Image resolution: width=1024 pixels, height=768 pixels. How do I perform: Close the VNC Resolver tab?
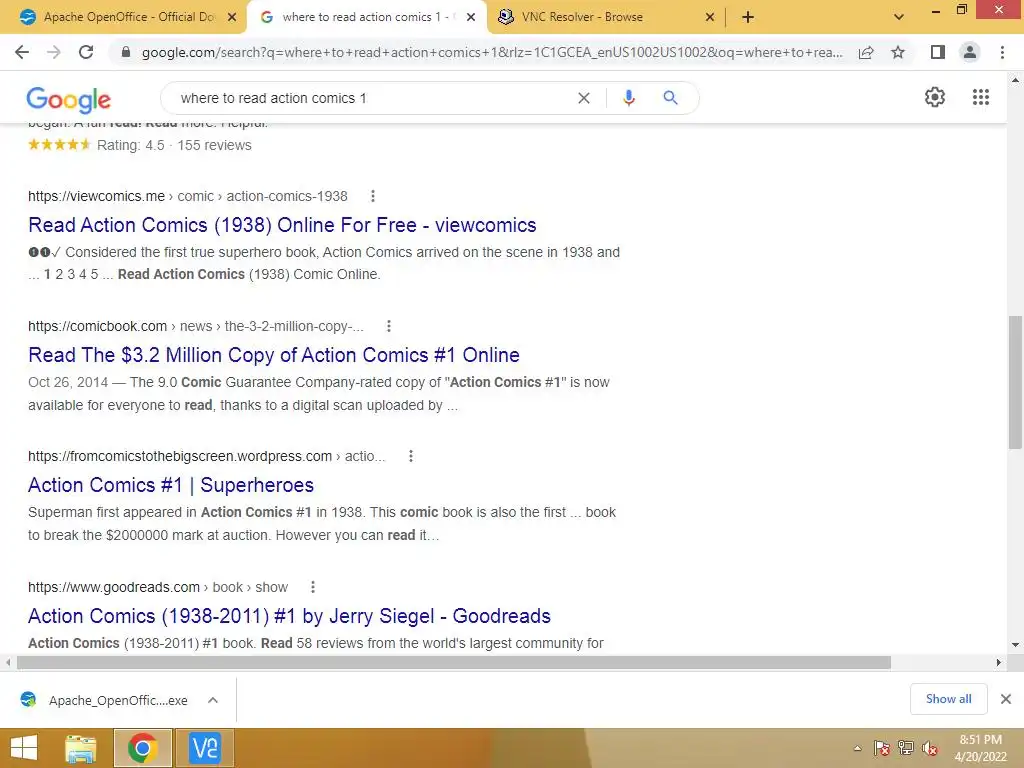click(x=710, y=17)
